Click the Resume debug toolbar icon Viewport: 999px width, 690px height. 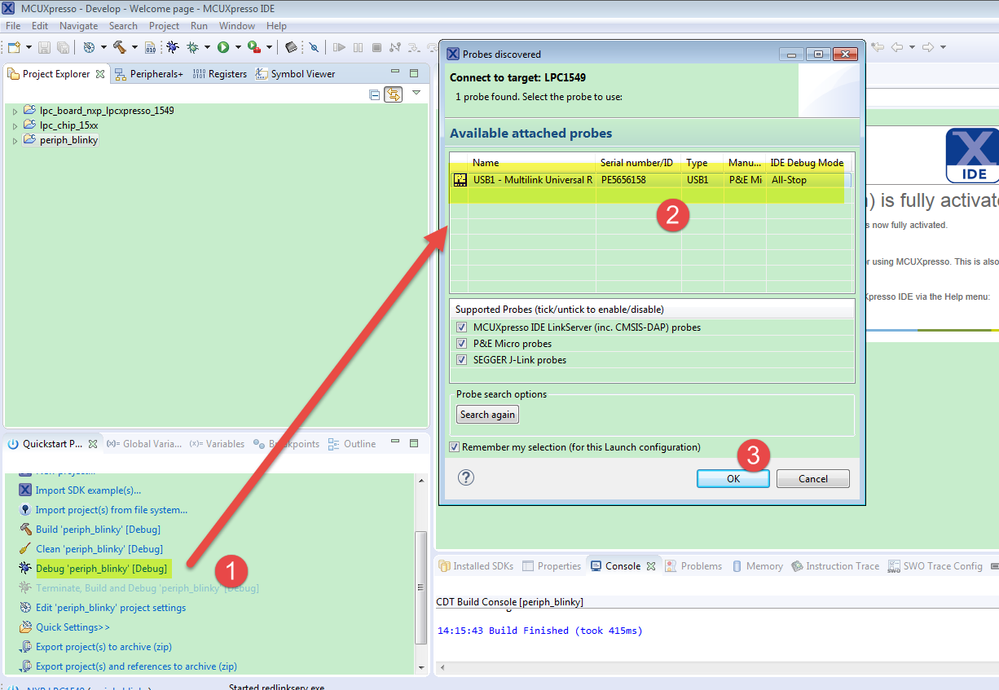coord(339,47)
